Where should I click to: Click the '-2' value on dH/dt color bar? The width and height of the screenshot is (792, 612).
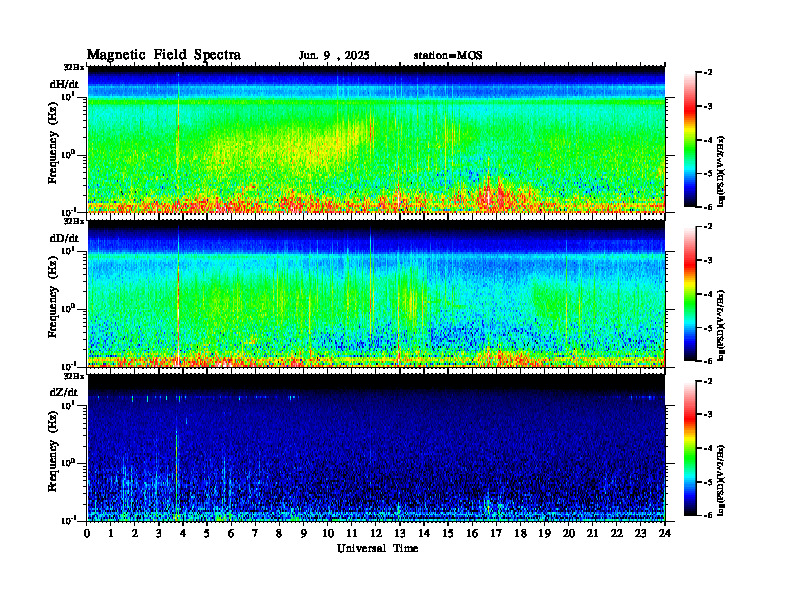click(x=708, y=73)
